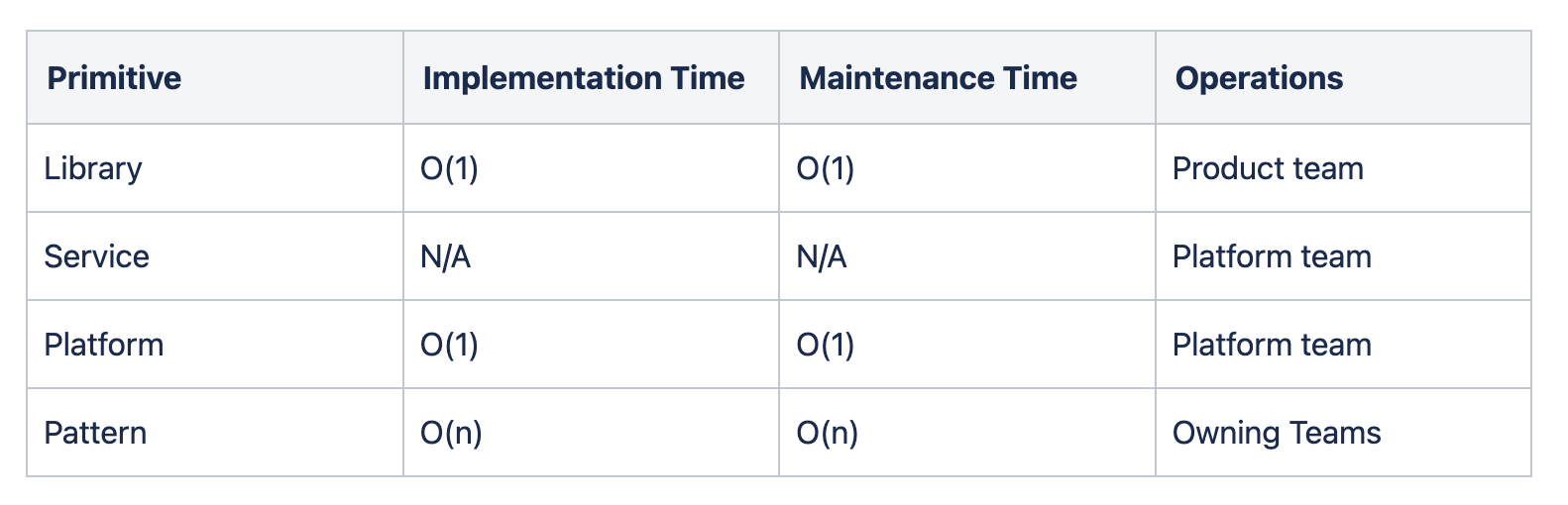Click Platform team in the Platform row
Screen dimensions: 1568x505
tap(1272, 345)
